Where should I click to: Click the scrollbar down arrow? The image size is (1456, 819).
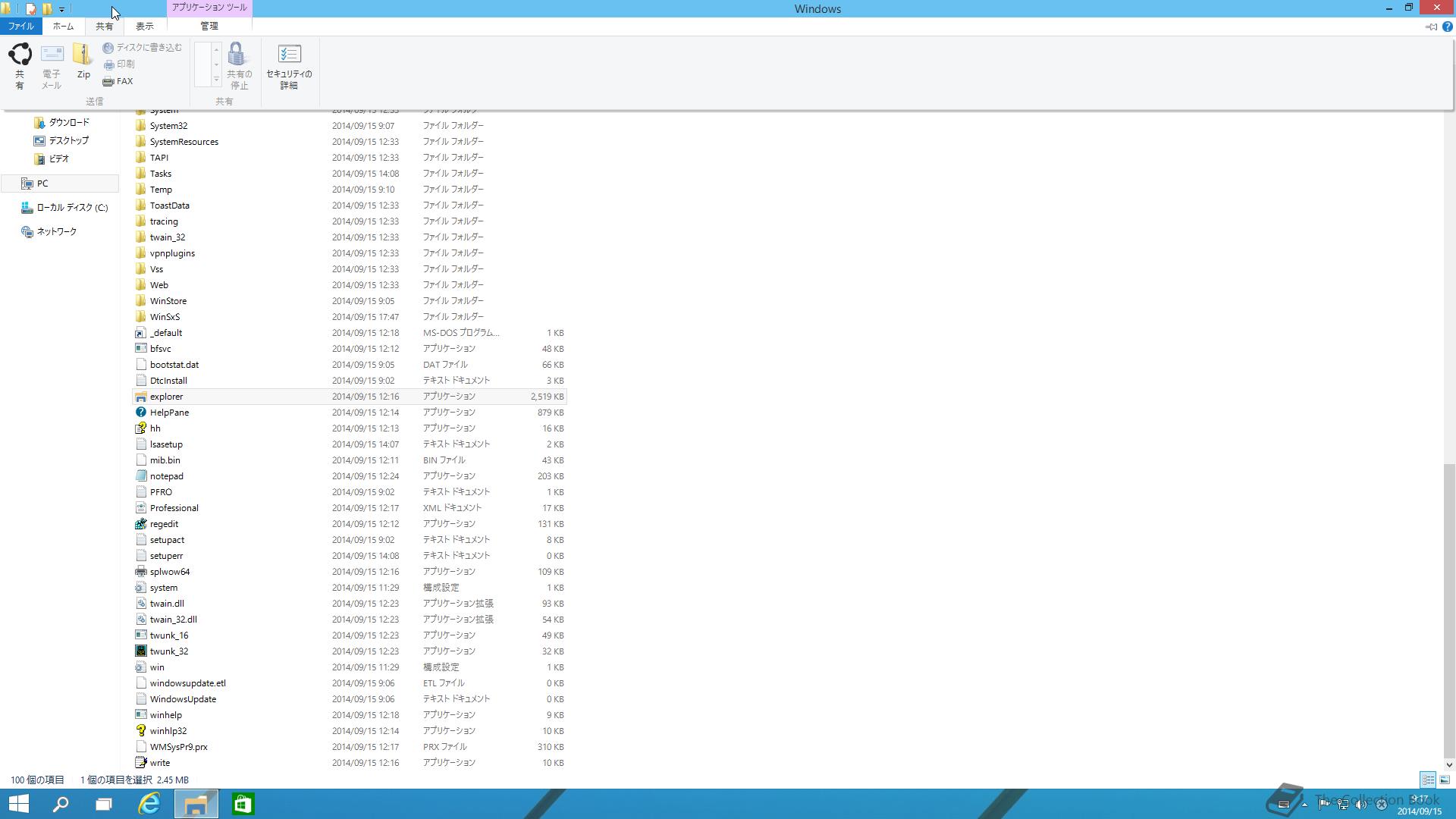[x=1449, y=765]
